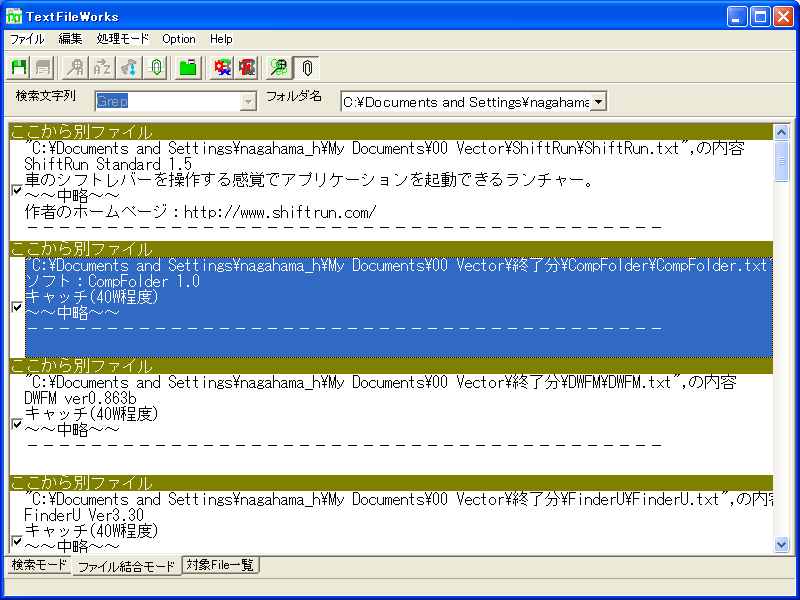Click the grayed-out printer icon
The width and height of the screenshot is (800, 600).
click(42, 68)
